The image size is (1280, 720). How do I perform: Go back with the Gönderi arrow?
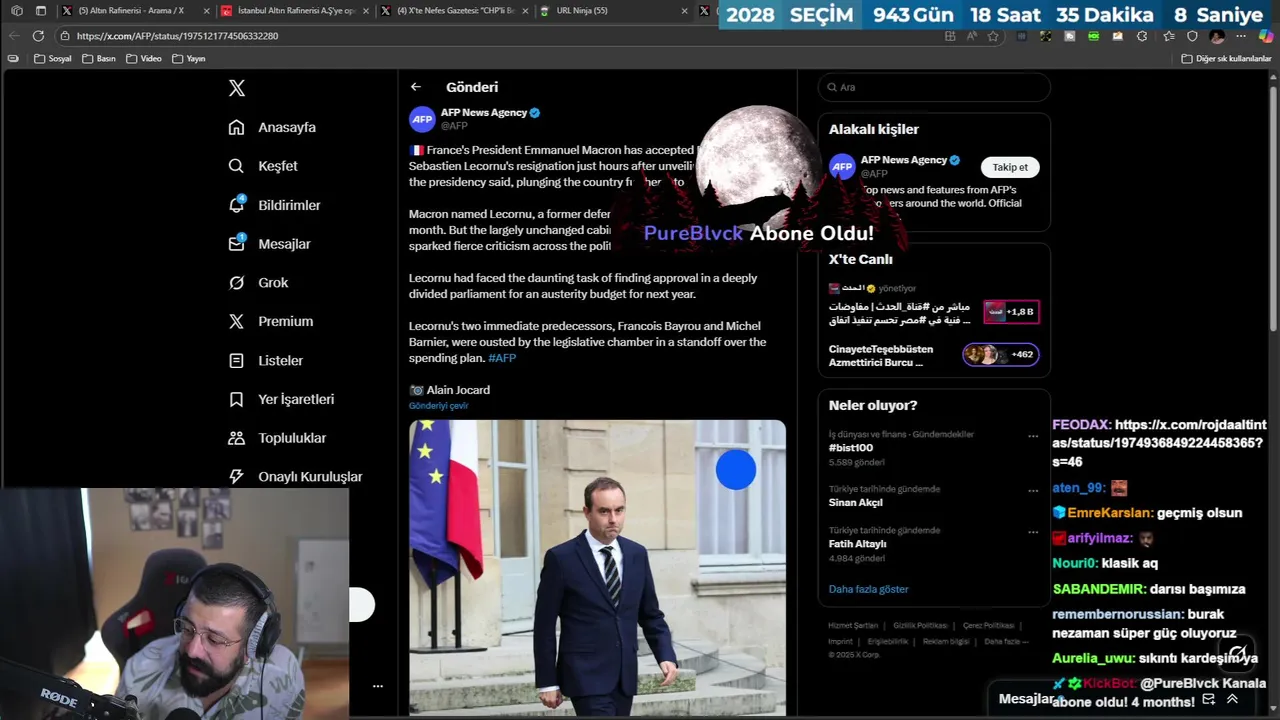(416, 87)
